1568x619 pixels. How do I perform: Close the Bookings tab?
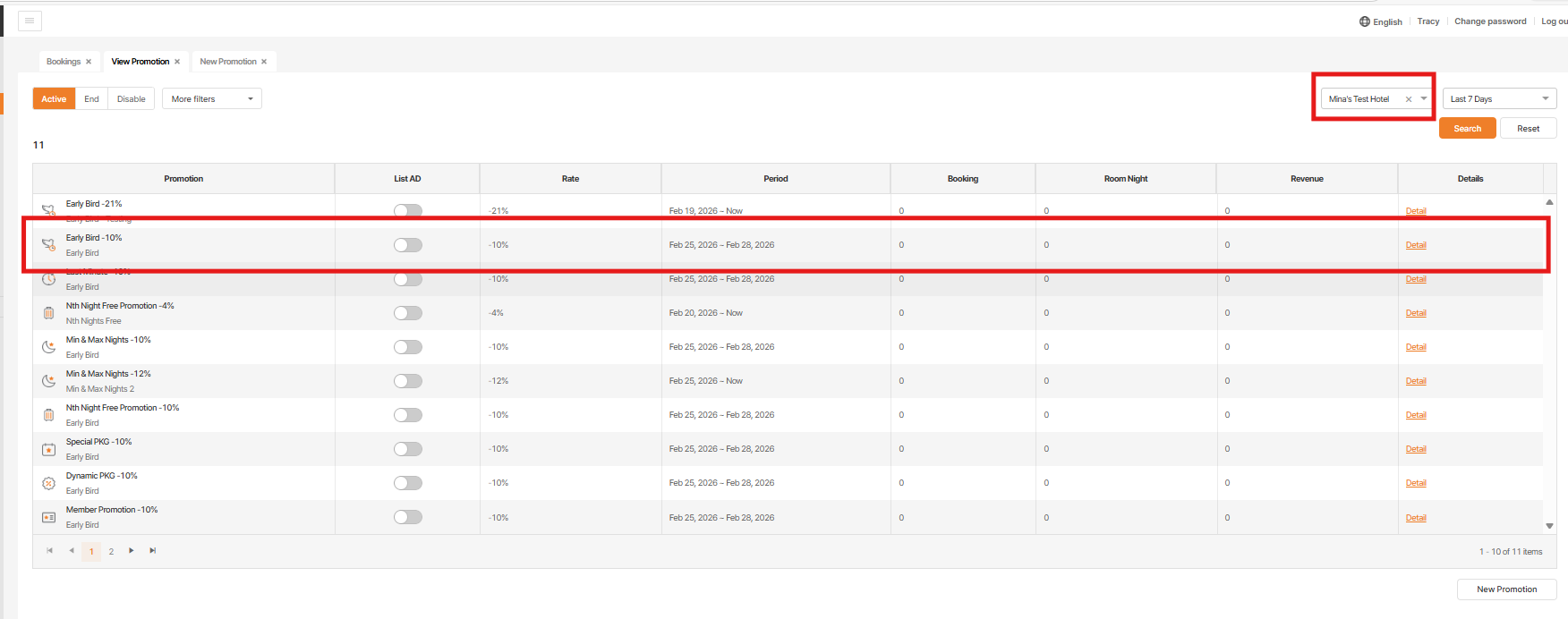click(89, 62)
